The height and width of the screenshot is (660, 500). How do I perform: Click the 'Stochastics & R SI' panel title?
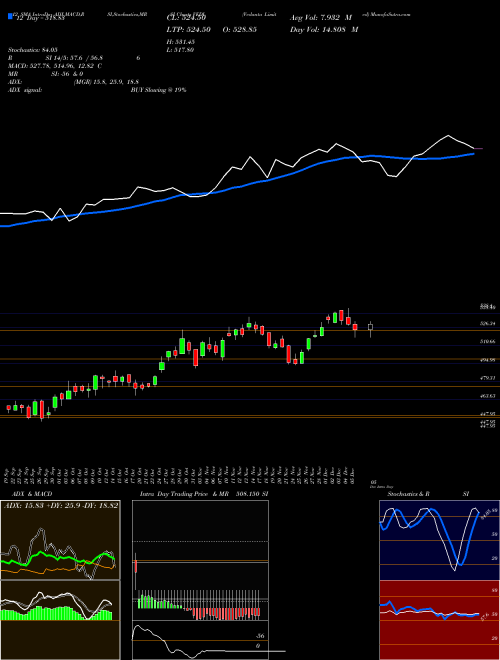(428, 494)
